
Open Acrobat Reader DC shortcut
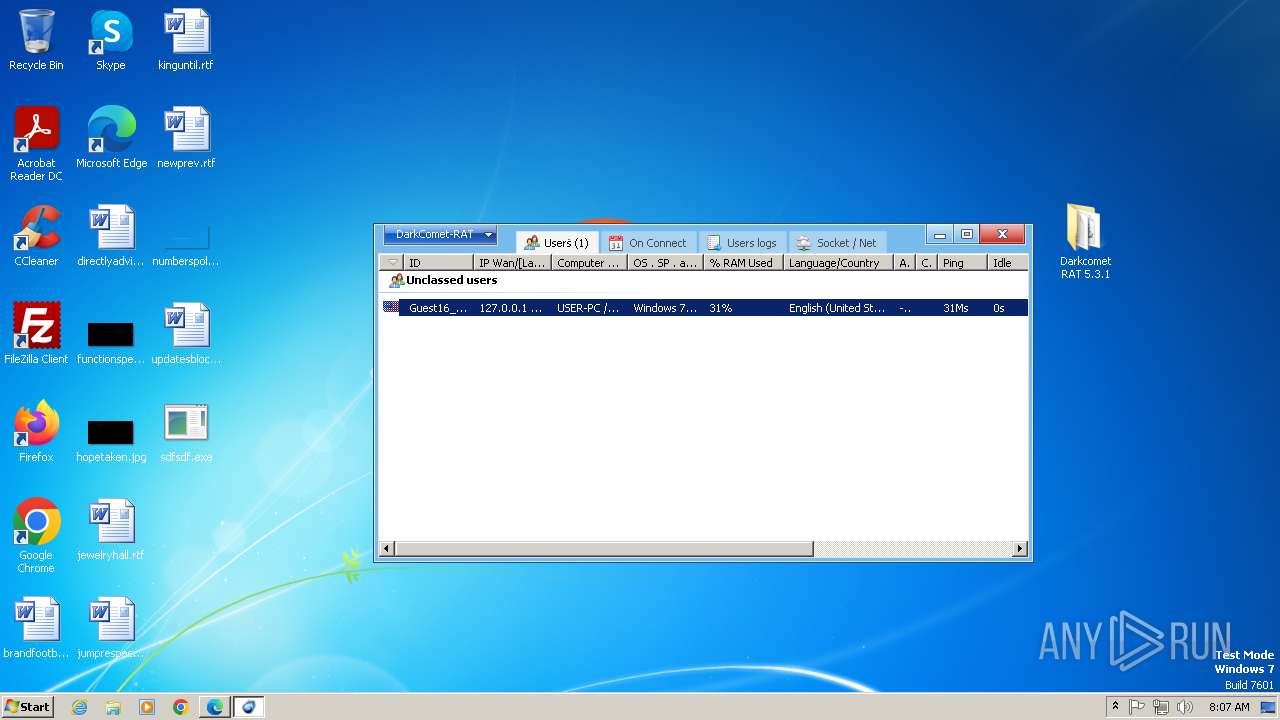click(x=36, y=143)
